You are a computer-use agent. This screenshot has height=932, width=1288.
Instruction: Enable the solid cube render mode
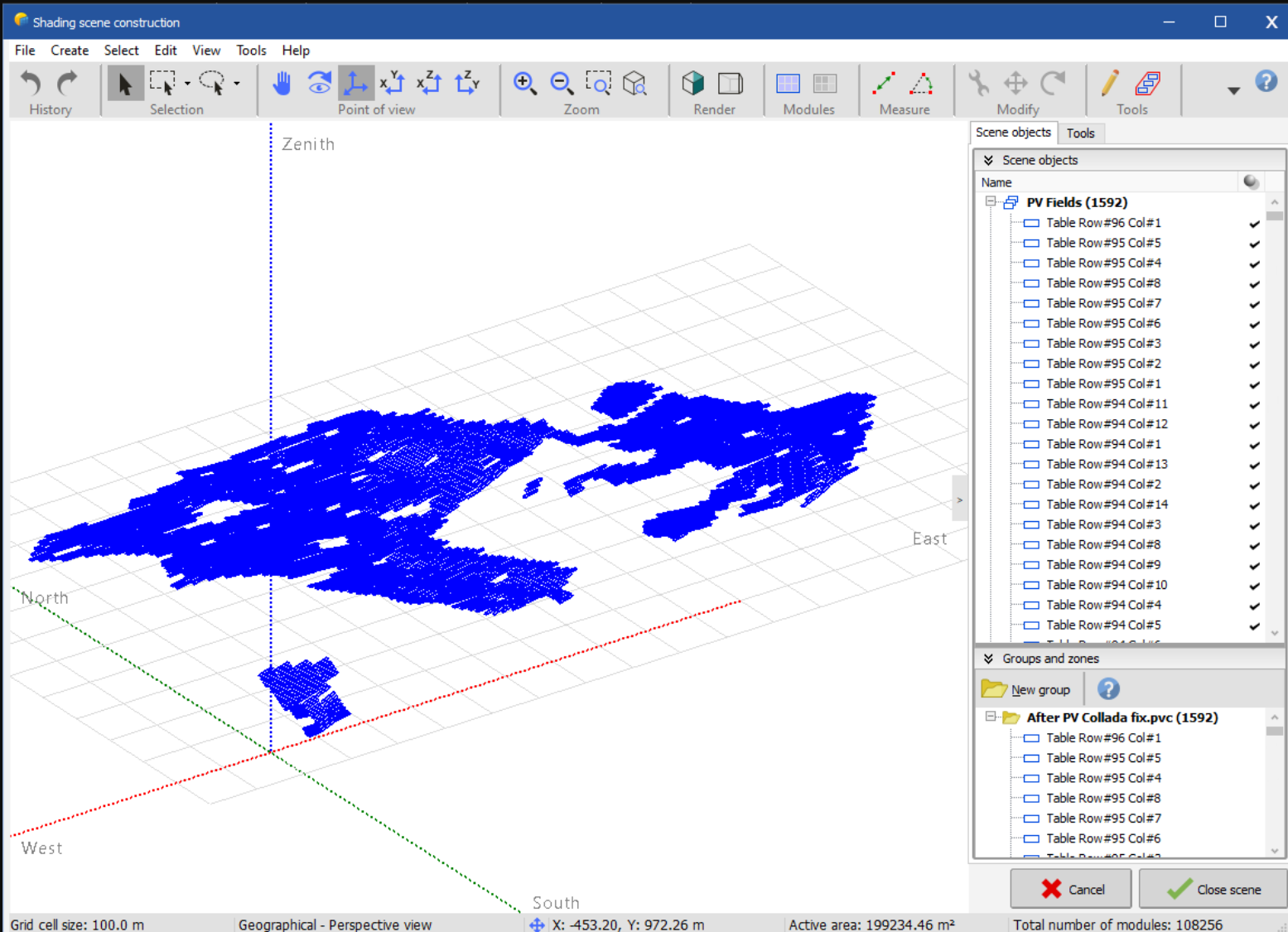coord(693,84)
